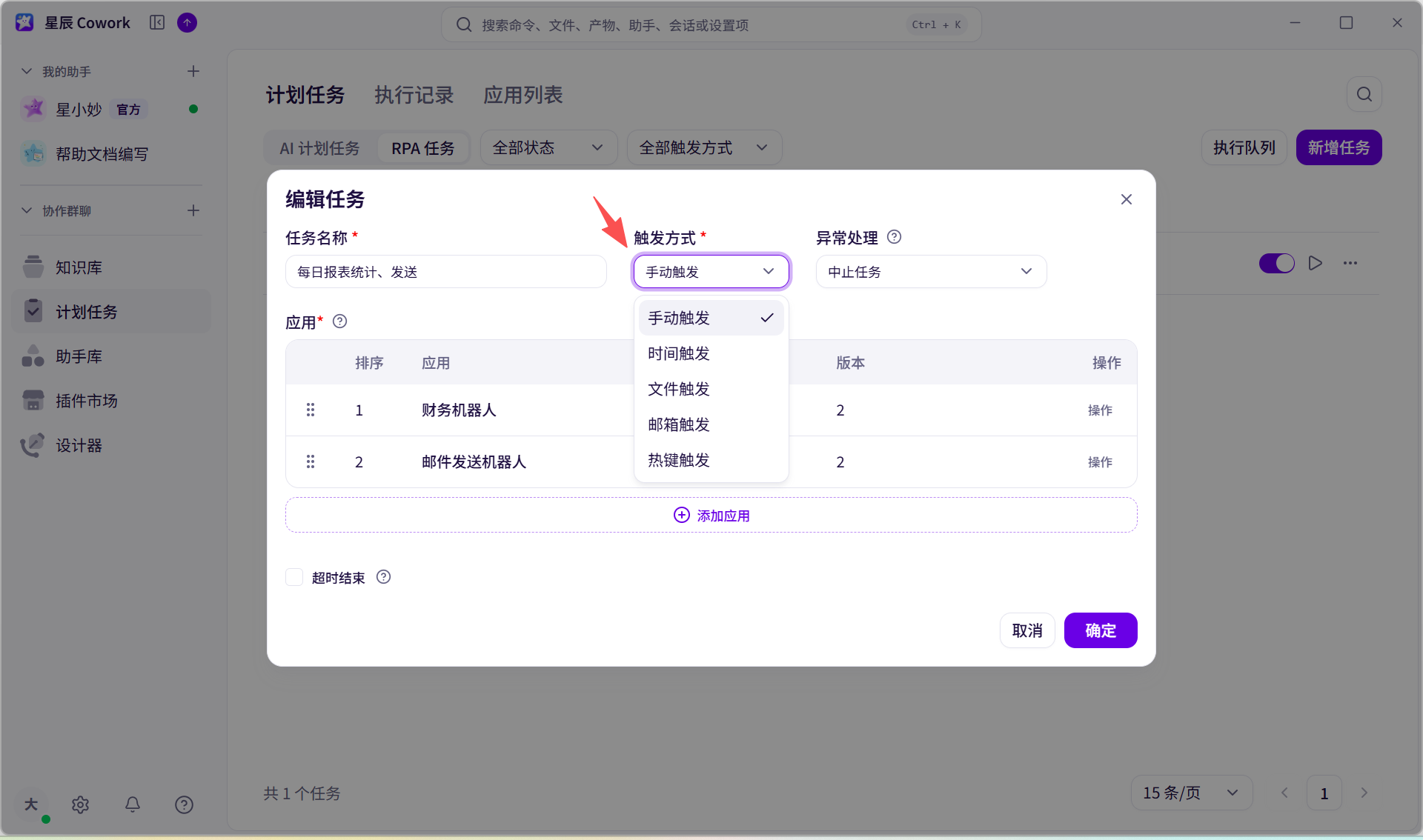Open the settings gear icon
The width and height of the screenshot is (1423, 840).
tap(81, 804)
